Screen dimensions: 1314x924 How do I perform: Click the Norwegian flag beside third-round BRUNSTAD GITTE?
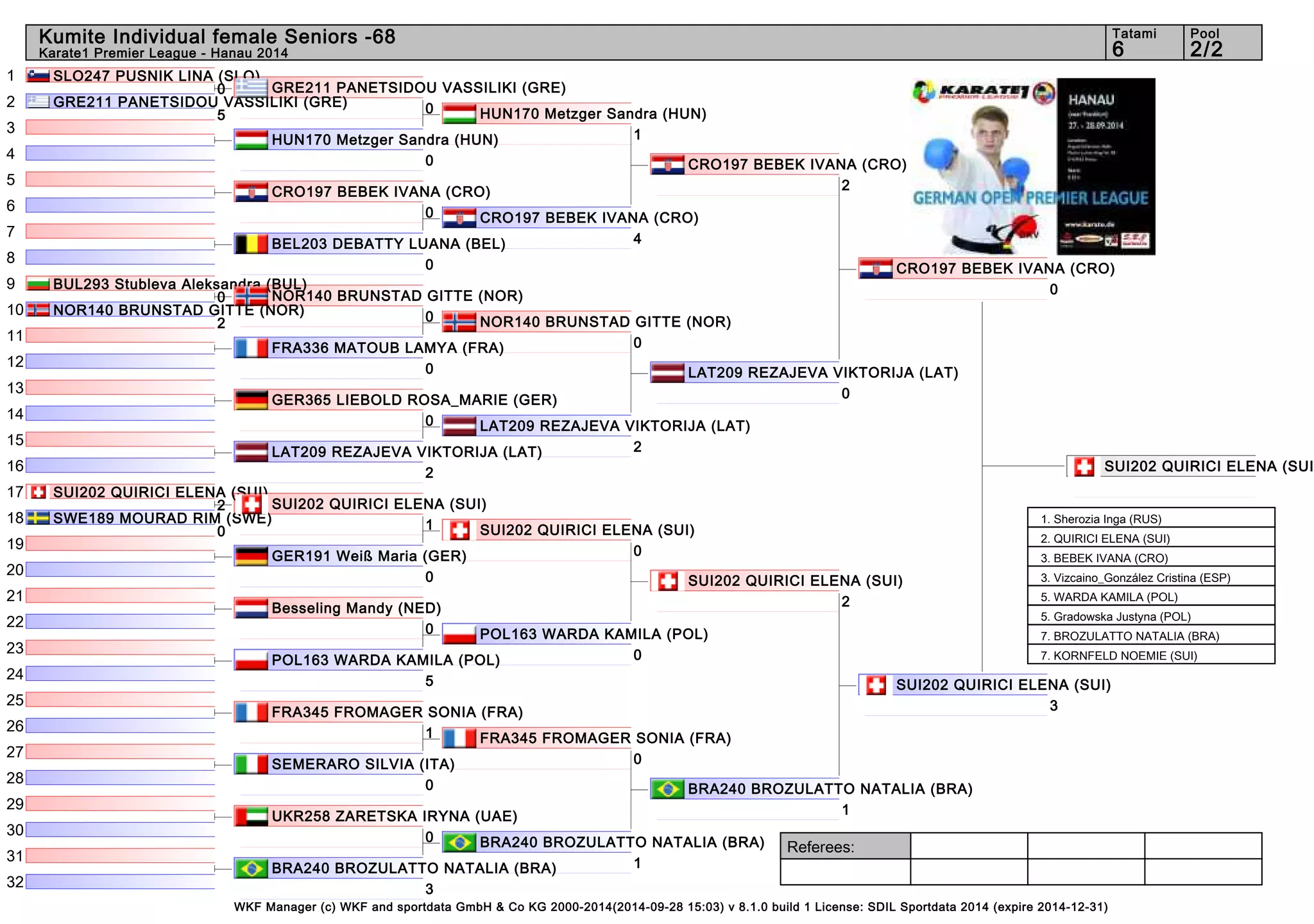(x=459, y=321)
